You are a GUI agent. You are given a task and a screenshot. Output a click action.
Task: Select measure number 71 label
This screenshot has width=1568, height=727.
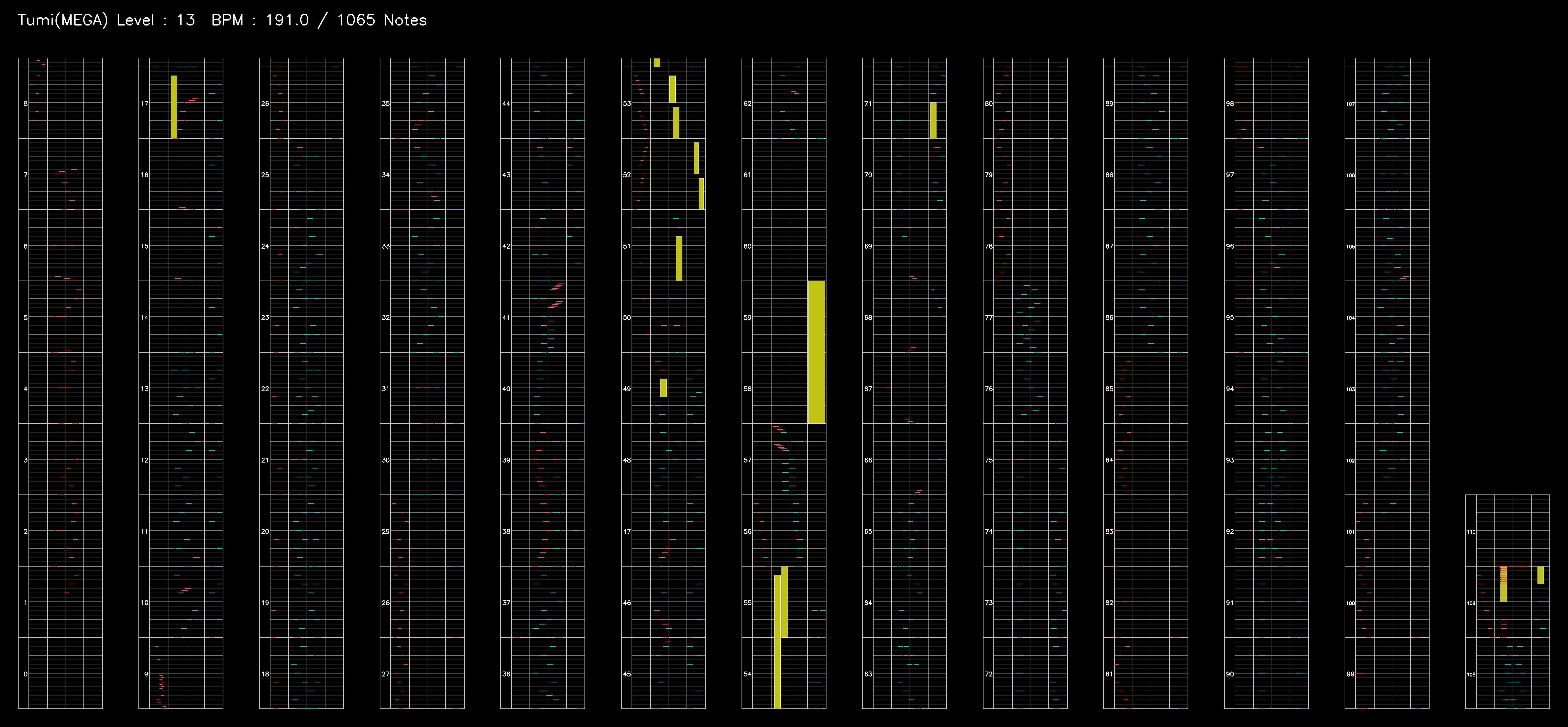[x=868, y=104]
